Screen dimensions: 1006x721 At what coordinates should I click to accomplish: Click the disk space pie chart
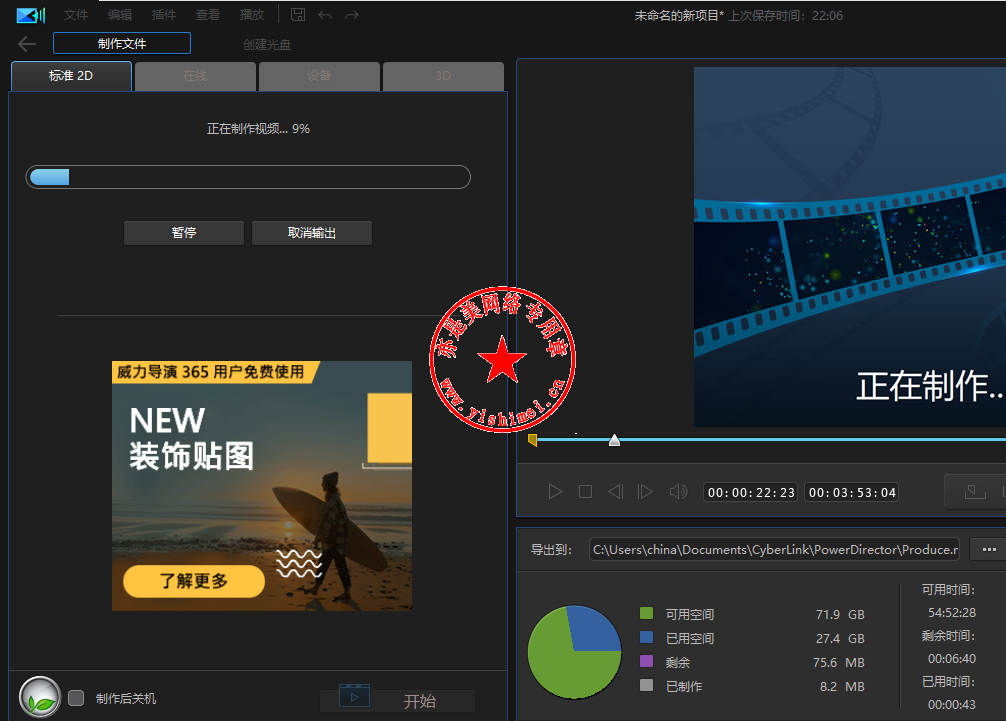(x=574, y=652)
